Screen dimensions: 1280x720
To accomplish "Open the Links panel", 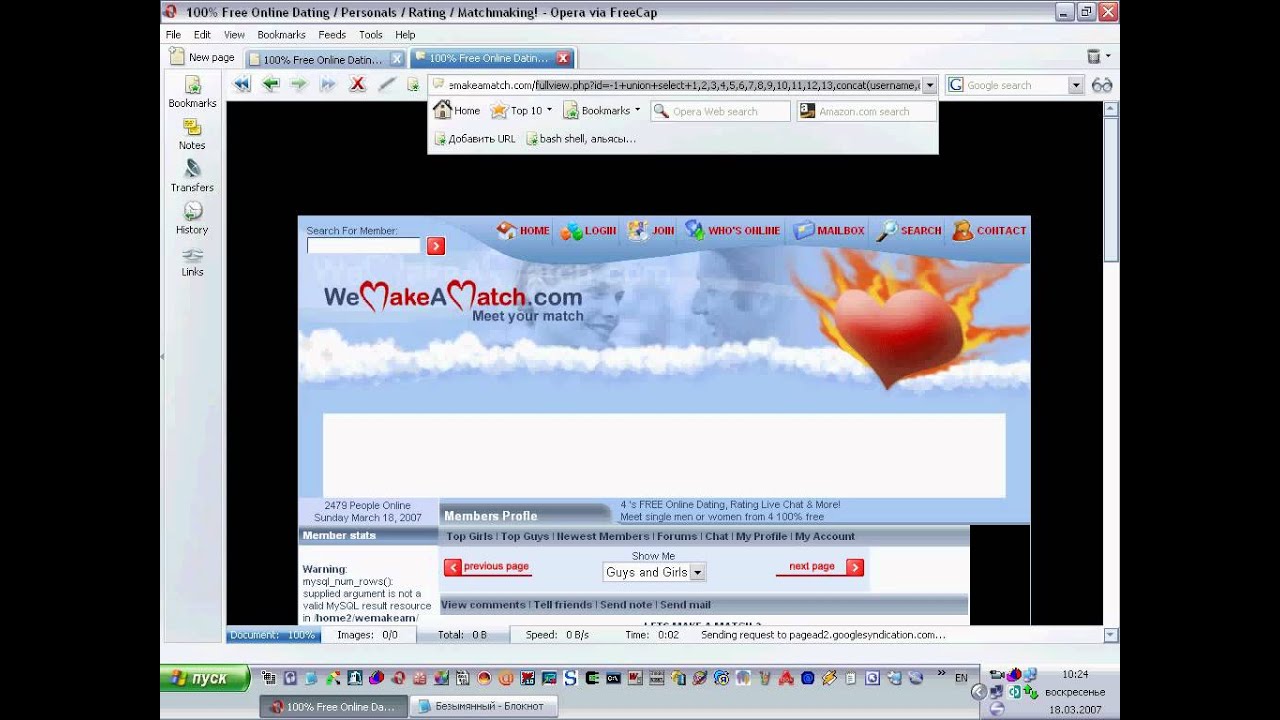I will click(192, 261).
